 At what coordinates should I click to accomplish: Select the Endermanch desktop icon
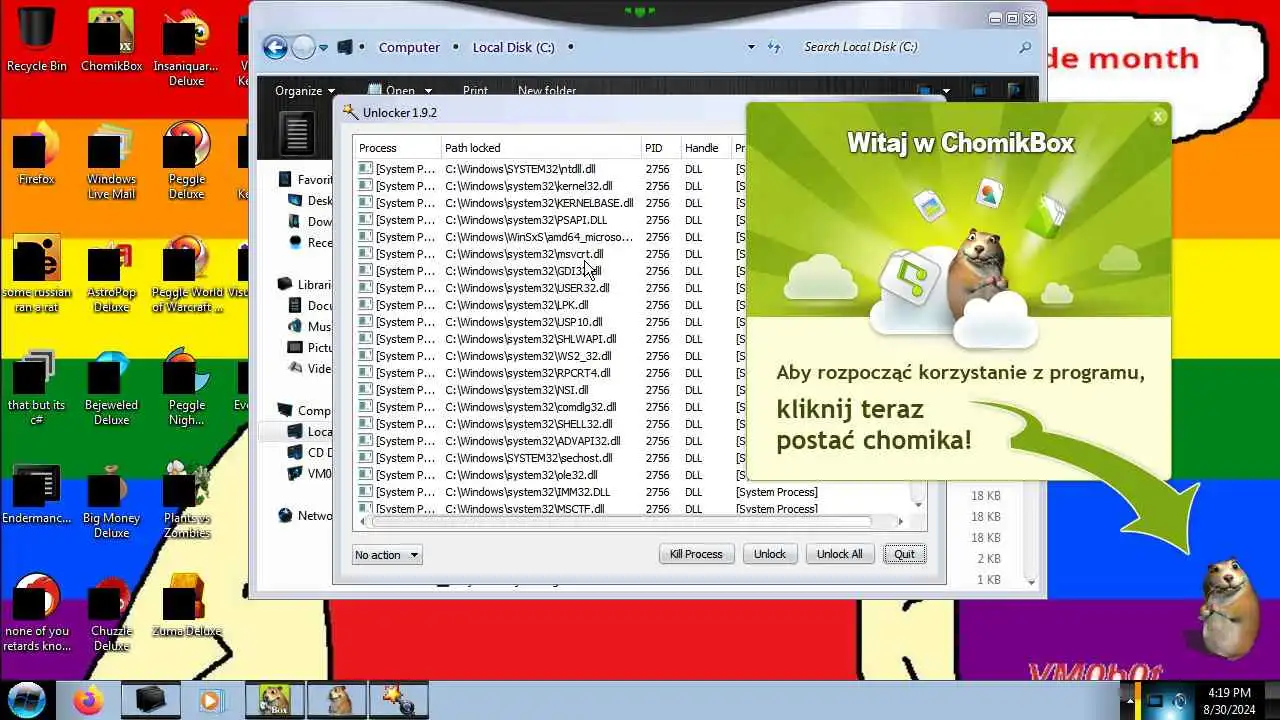click(37, 492)
